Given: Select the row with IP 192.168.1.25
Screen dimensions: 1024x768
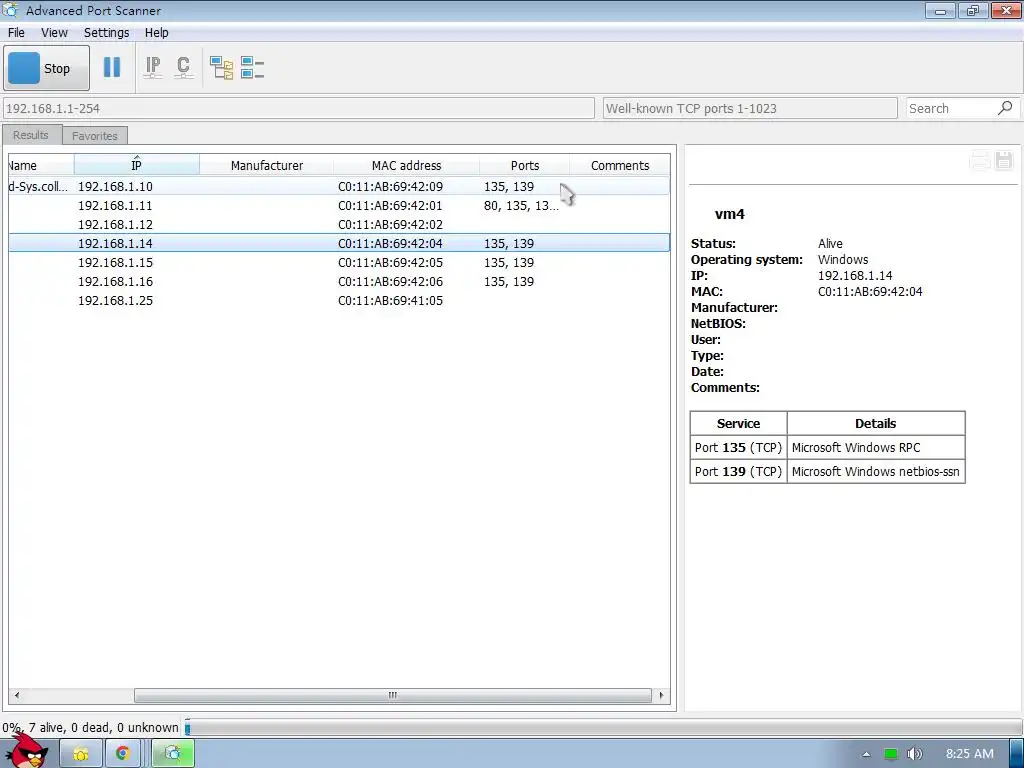Looking at the screenshot, I should [x=339, y=300].
